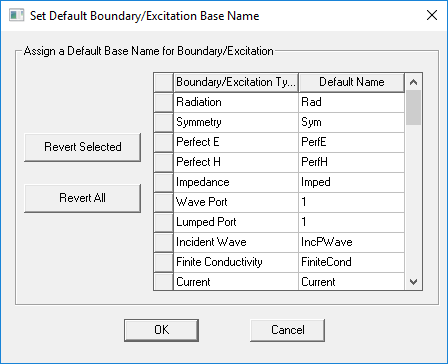Edit the PerfE default name field
The height and width of the screenshot is (364, 448).
[x=351, y=142]
